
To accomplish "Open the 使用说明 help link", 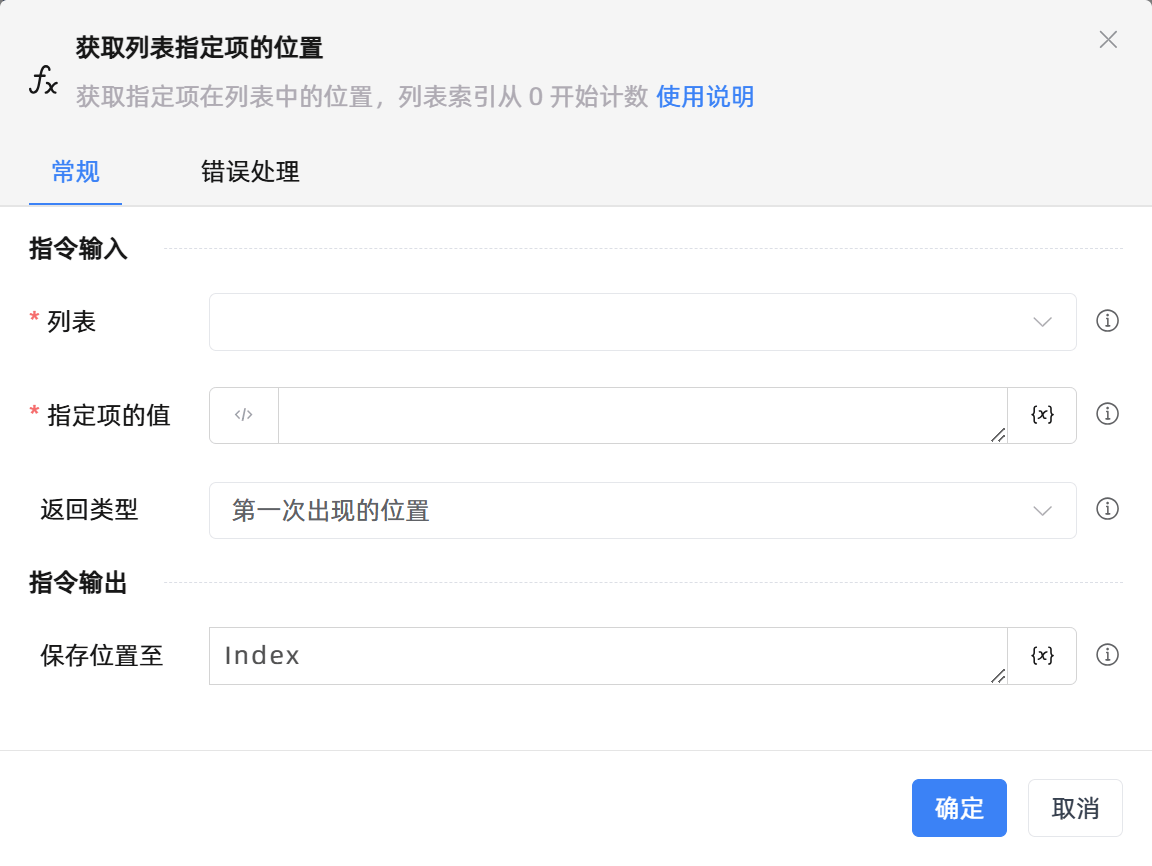I will pos(705,97).
